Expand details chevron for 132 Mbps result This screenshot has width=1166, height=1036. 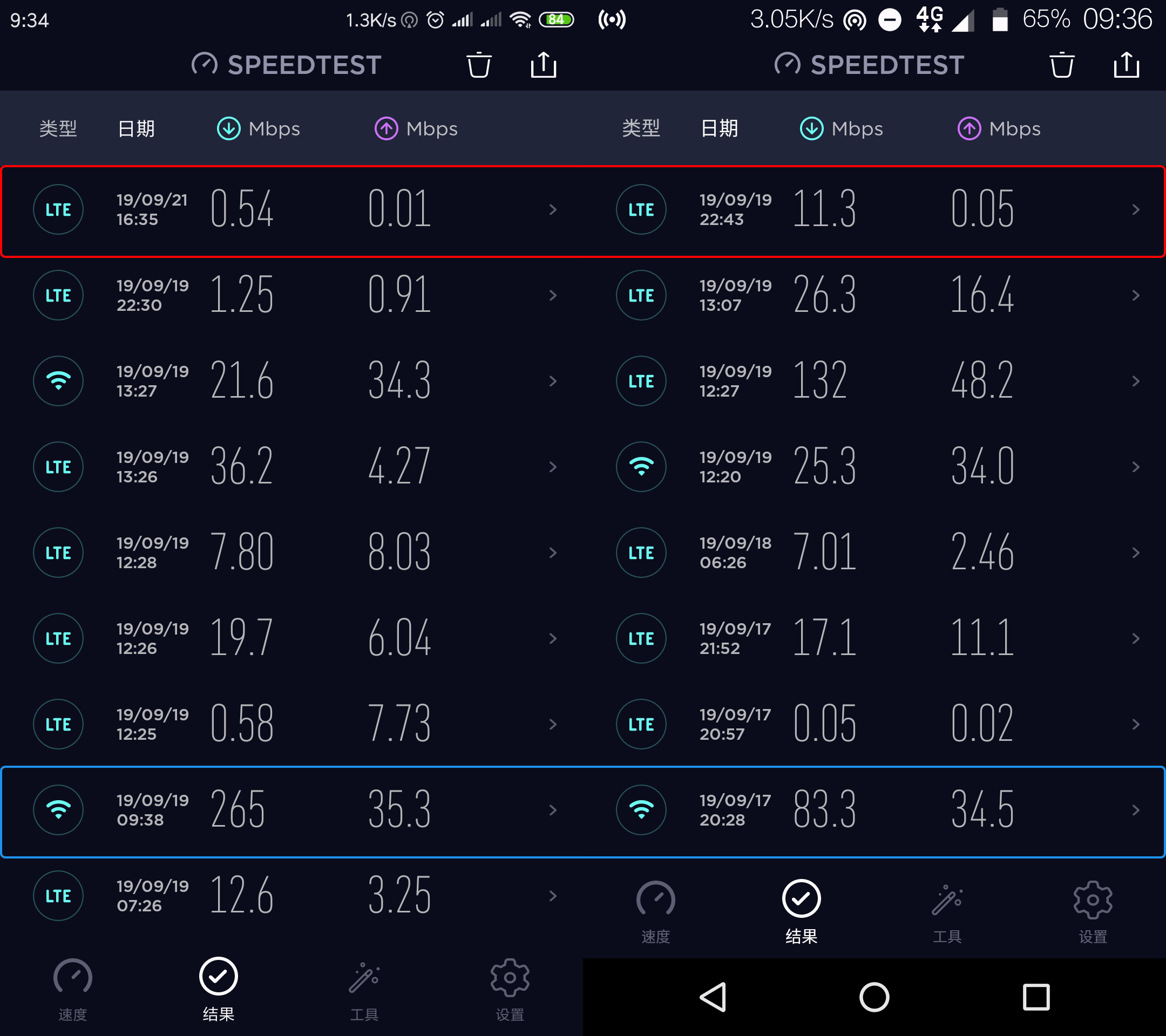point(1136,381)
